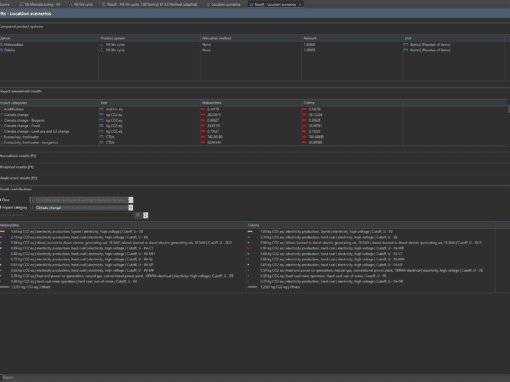Click unit icon in Land use and LU change row
Image resolution: width=510 pixels, height=382 pixels.
tap(101, 131)
